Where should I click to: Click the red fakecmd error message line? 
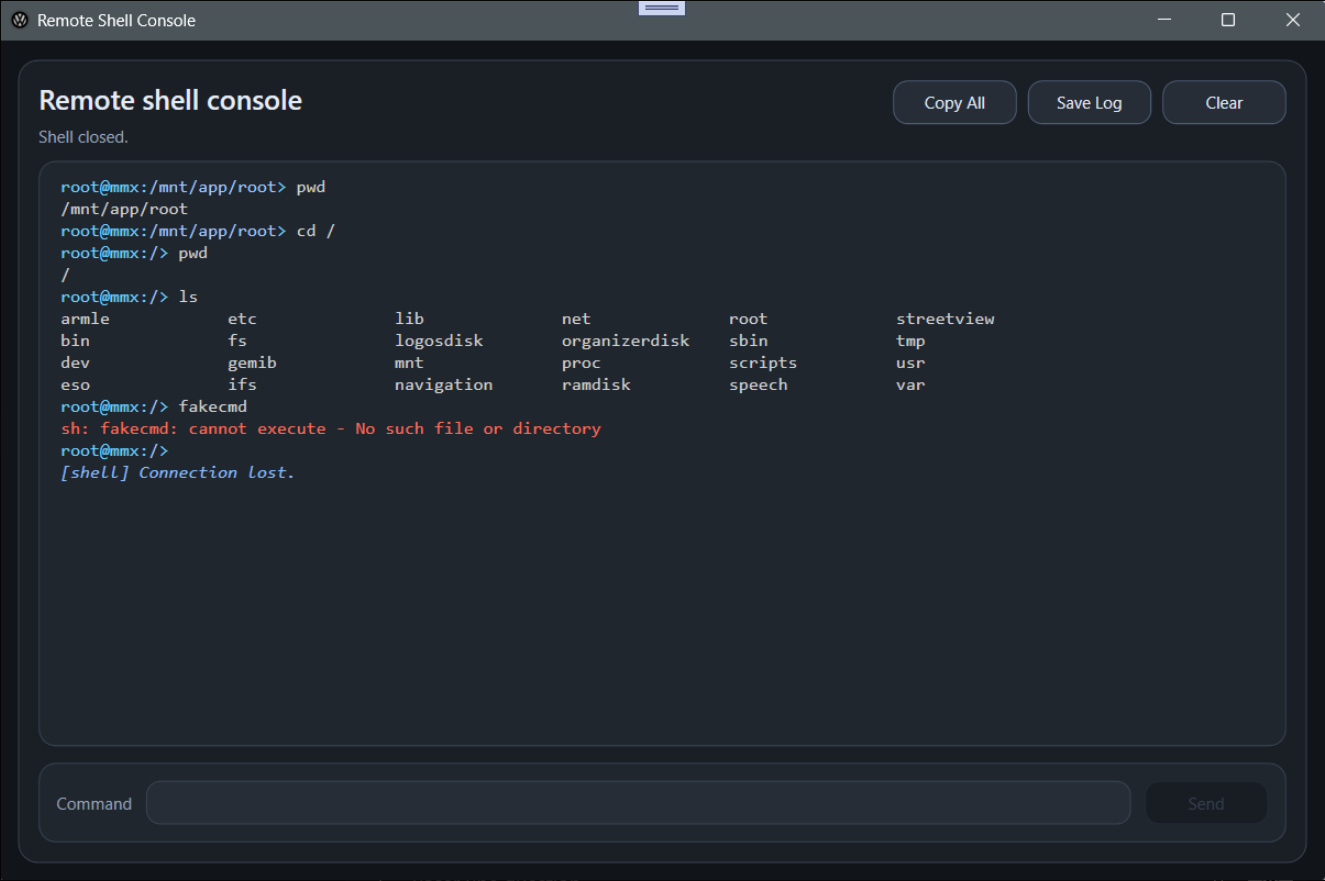point(330,428)
